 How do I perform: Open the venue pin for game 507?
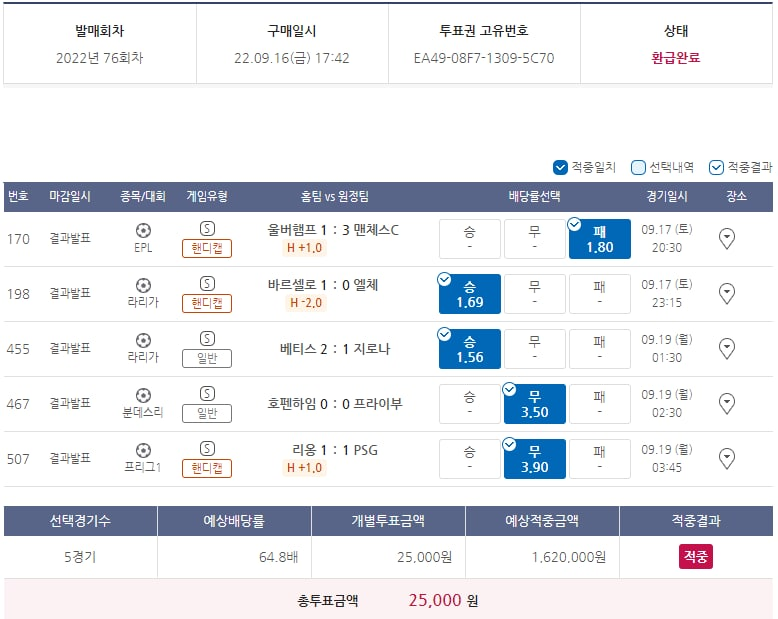click(x=727, y=458)
